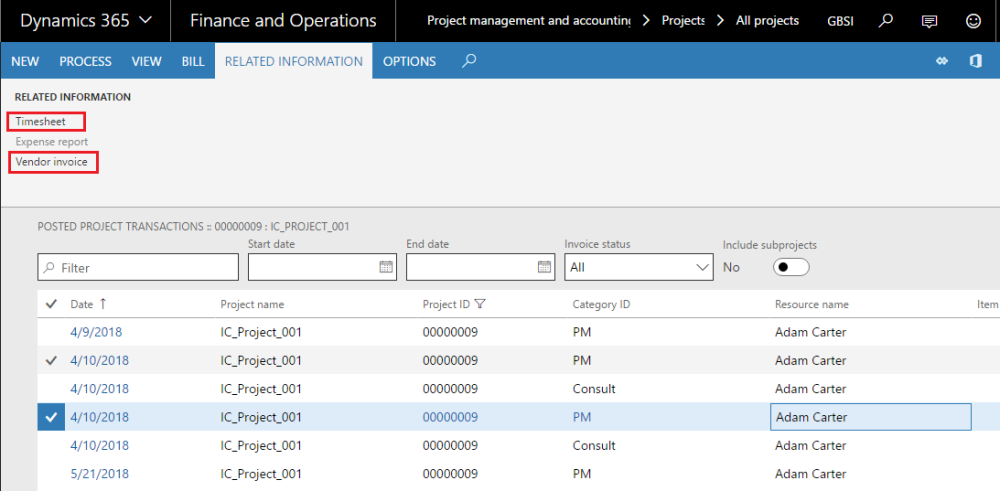
Task: Open the Office app icon
Action: coord(975,61)
